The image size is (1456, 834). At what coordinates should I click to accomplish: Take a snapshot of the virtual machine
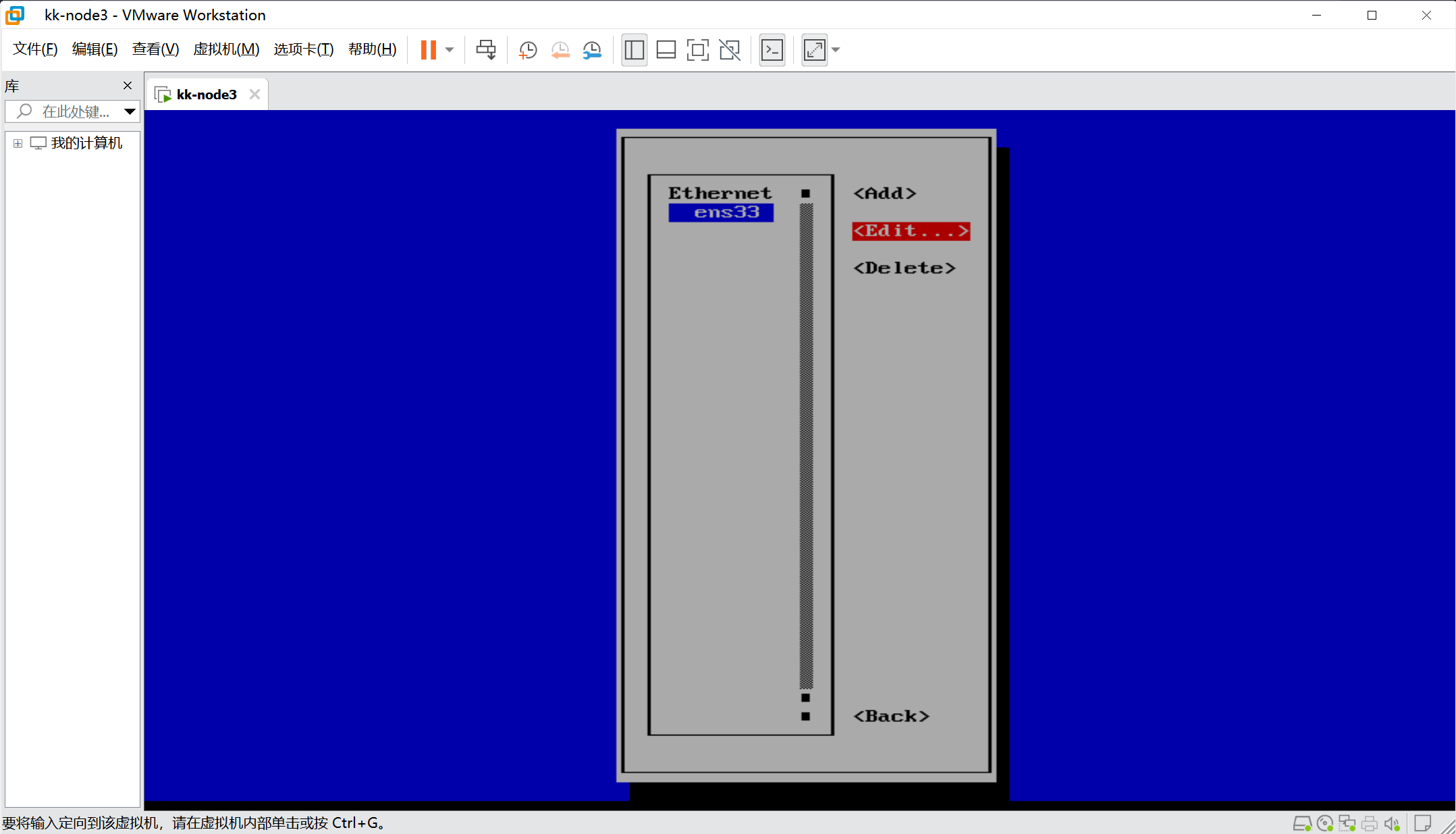[x=528, y=50]
